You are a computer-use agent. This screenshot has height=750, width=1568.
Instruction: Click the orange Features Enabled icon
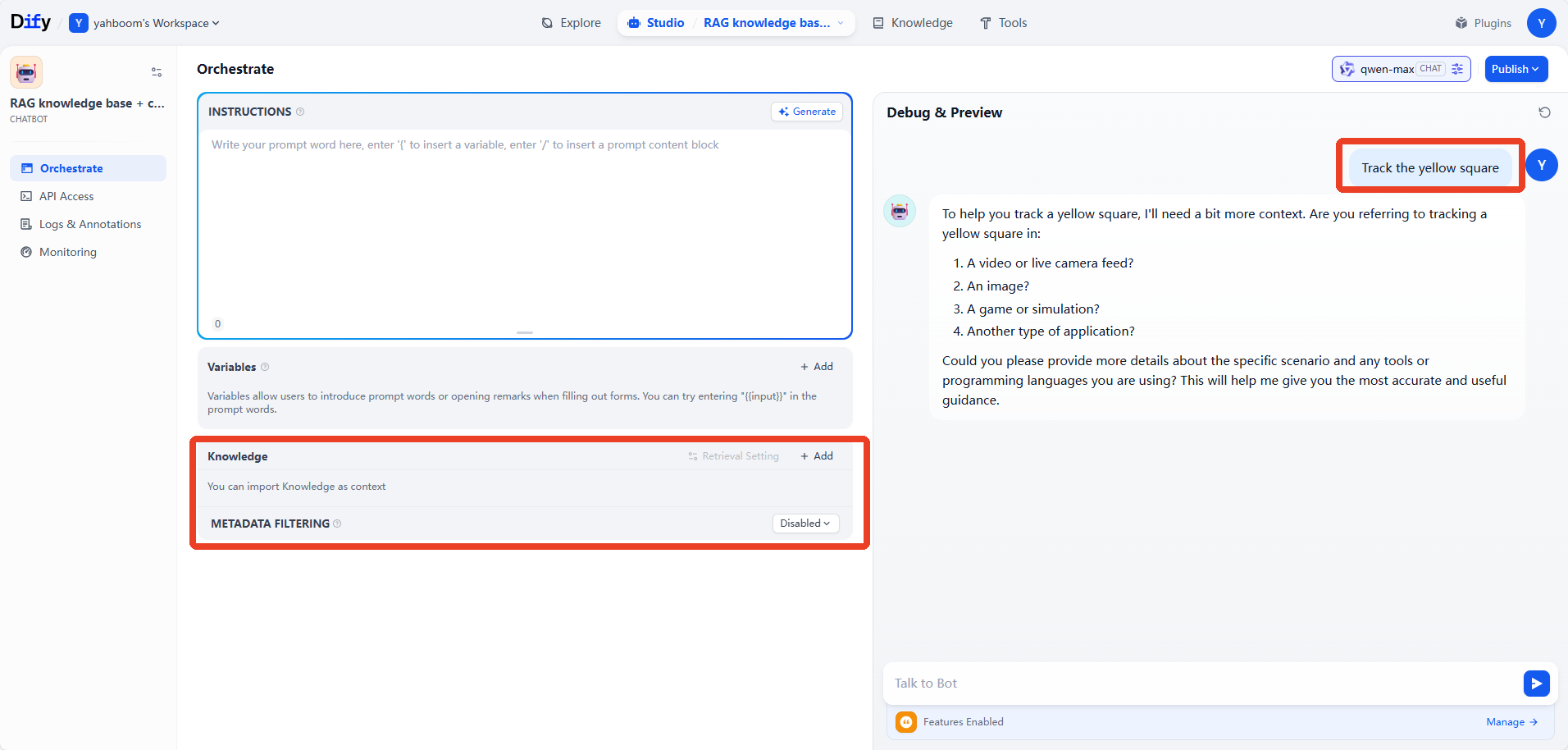point(906,722)
